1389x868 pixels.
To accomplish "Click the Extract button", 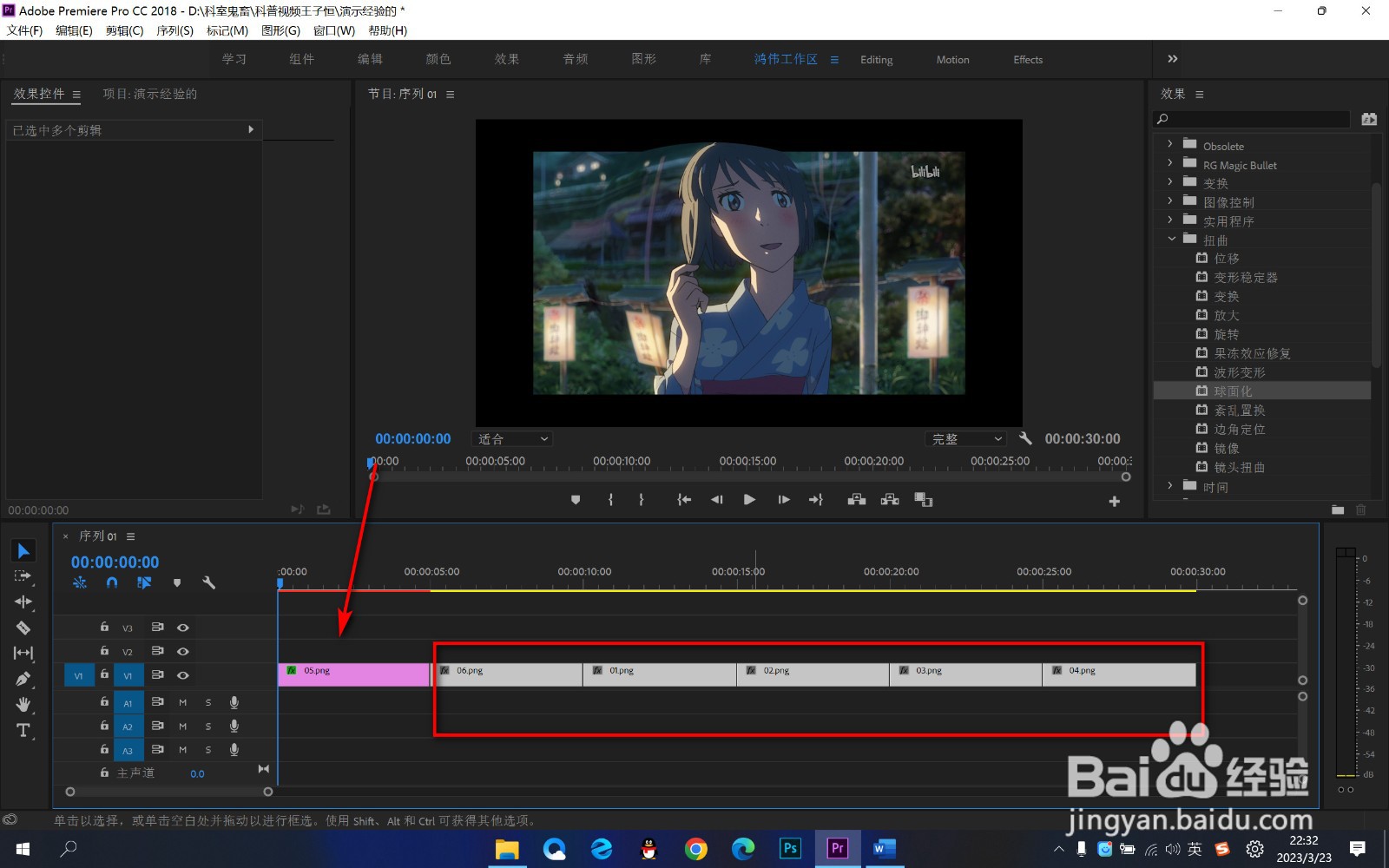I will point(890,500).
